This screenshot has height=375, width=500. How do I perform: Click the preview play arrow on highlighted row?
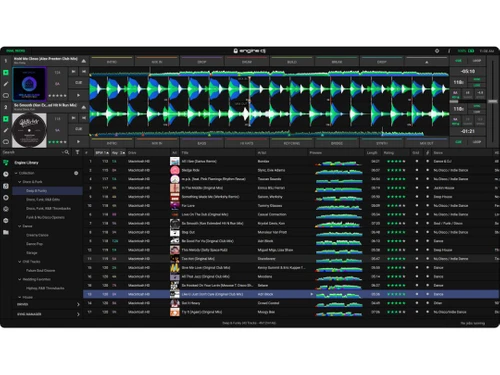coord(312,294)
